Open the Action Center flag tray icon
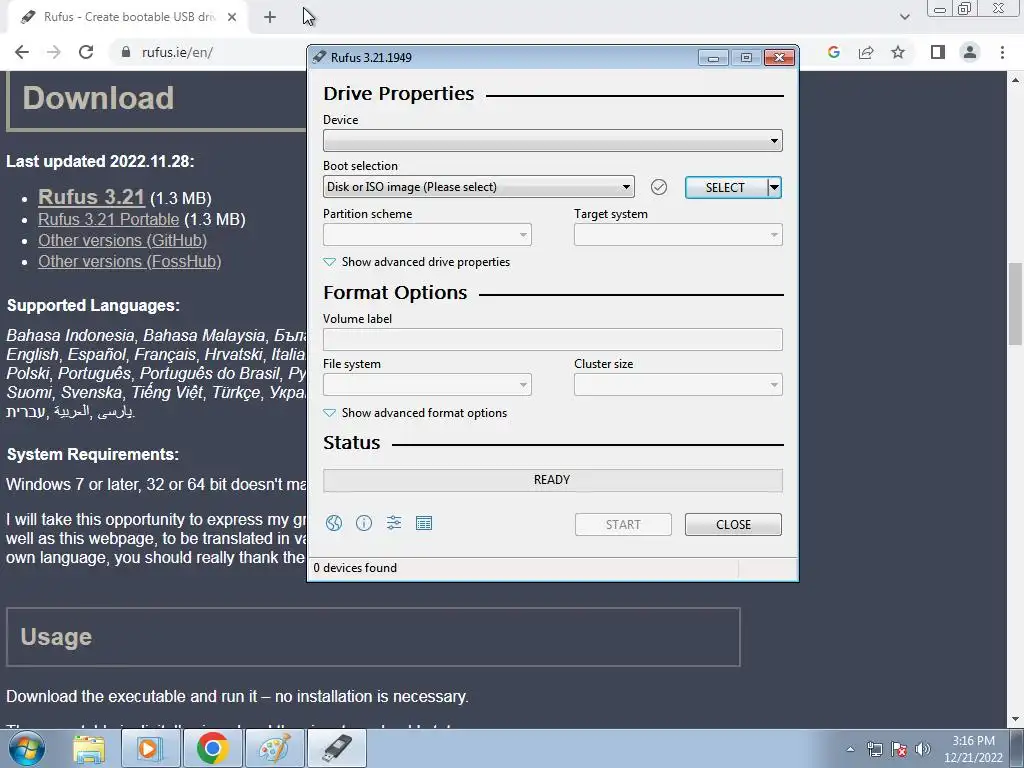Viewport: 1024px width, 768px height. tap(899, 749)
